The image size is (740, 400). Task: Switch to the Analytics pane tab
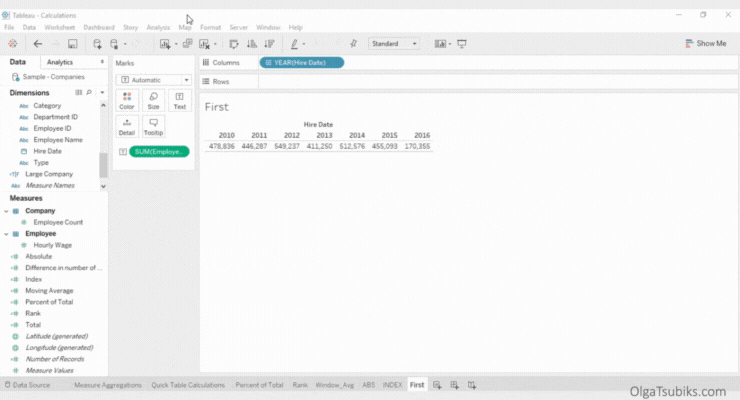click(x=60, y=62)
